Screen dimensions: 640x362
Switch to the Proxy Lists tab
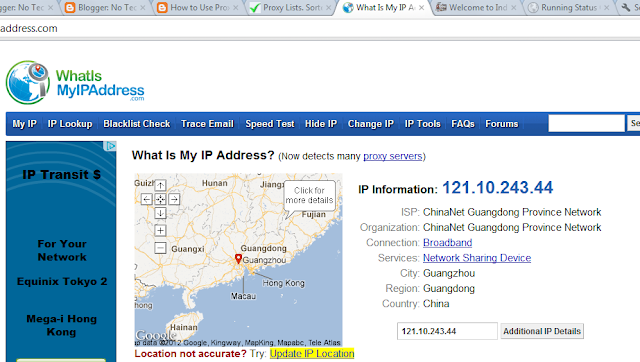coord(291,8)
